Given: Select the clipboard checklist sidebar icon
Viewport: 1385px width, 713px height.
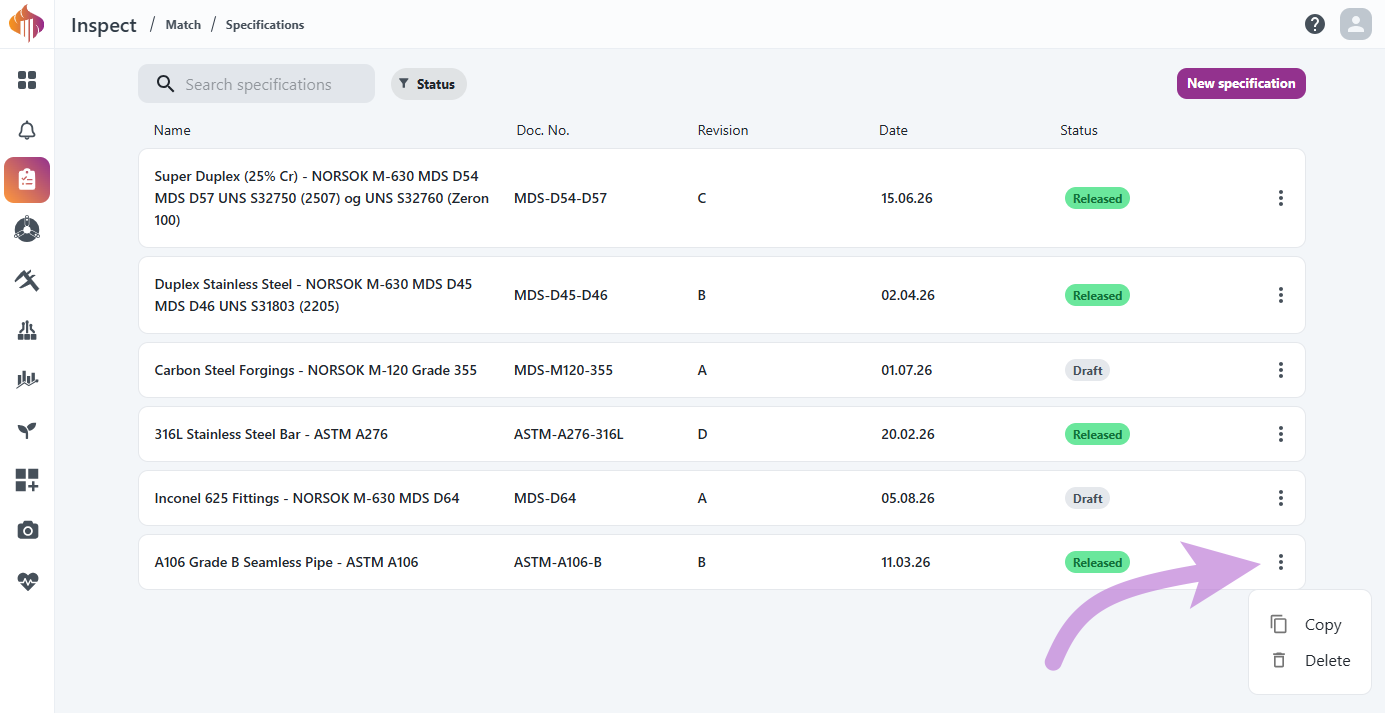Looking at the screenshot, I should [27, 180].
